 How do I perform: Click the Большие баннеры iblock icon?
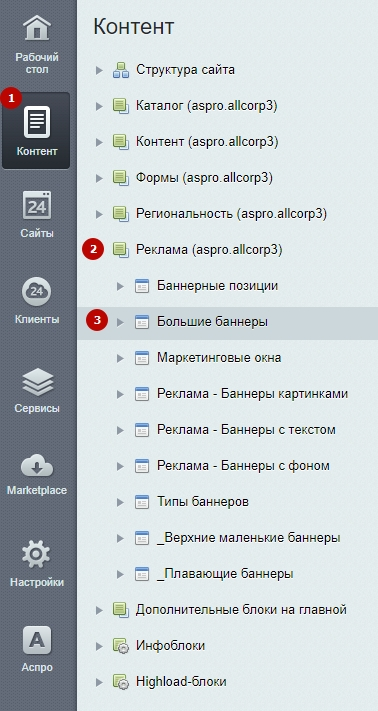142,322
